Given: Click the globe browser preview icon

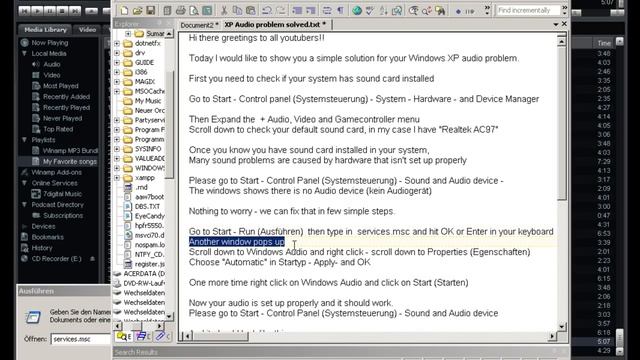Looking at the screenshot, I should [357, 11].
